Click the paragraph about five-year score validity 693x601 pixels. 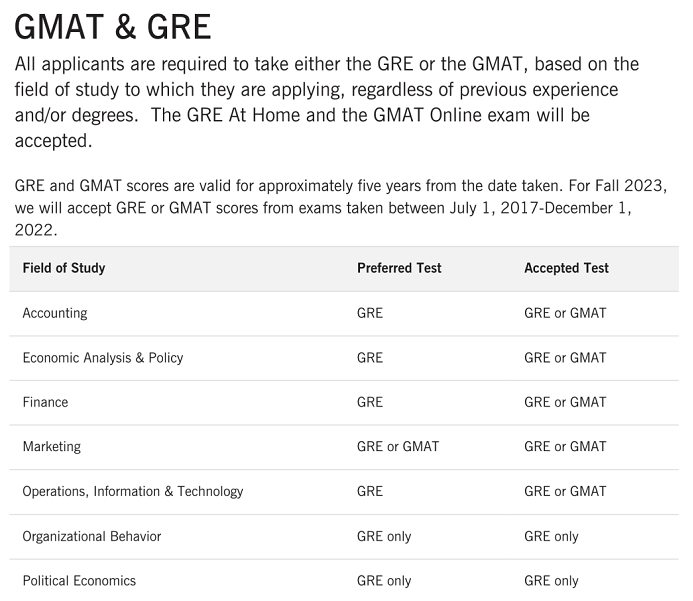tap(340, 208)
